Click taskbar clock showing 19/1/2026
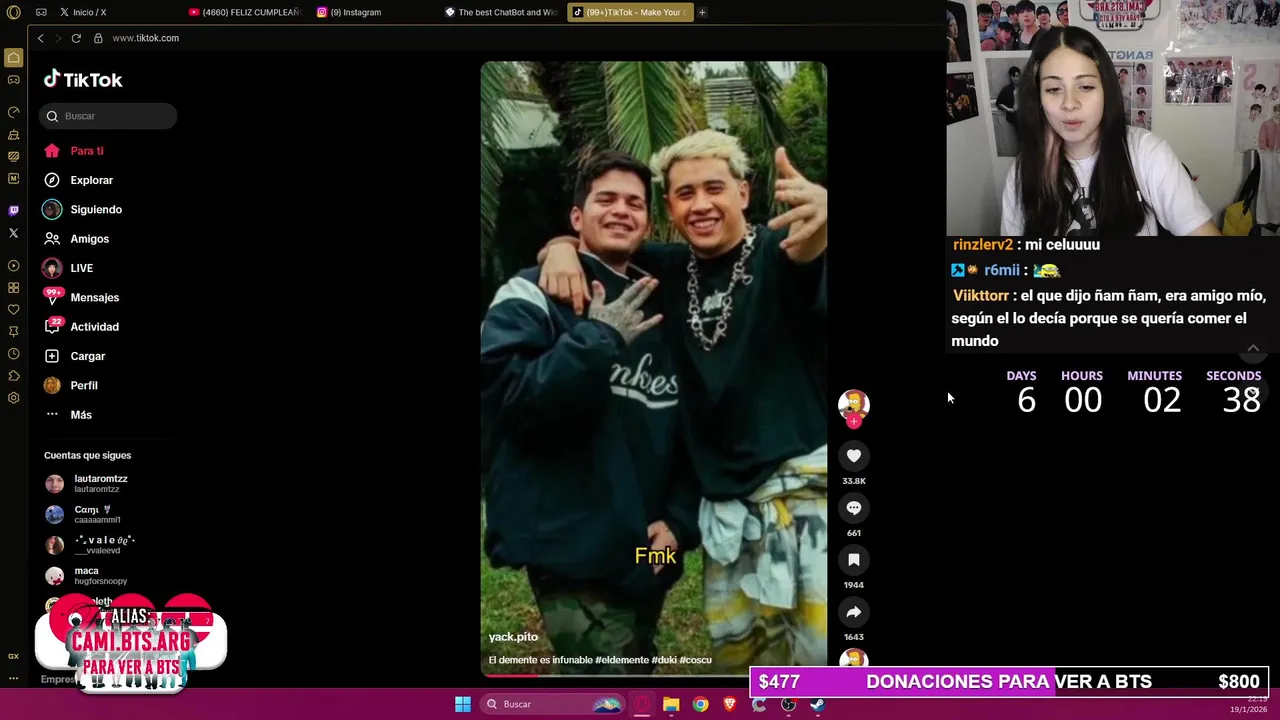The width and height of the screenshot is (1280, 720). [x=1250, y=704]
